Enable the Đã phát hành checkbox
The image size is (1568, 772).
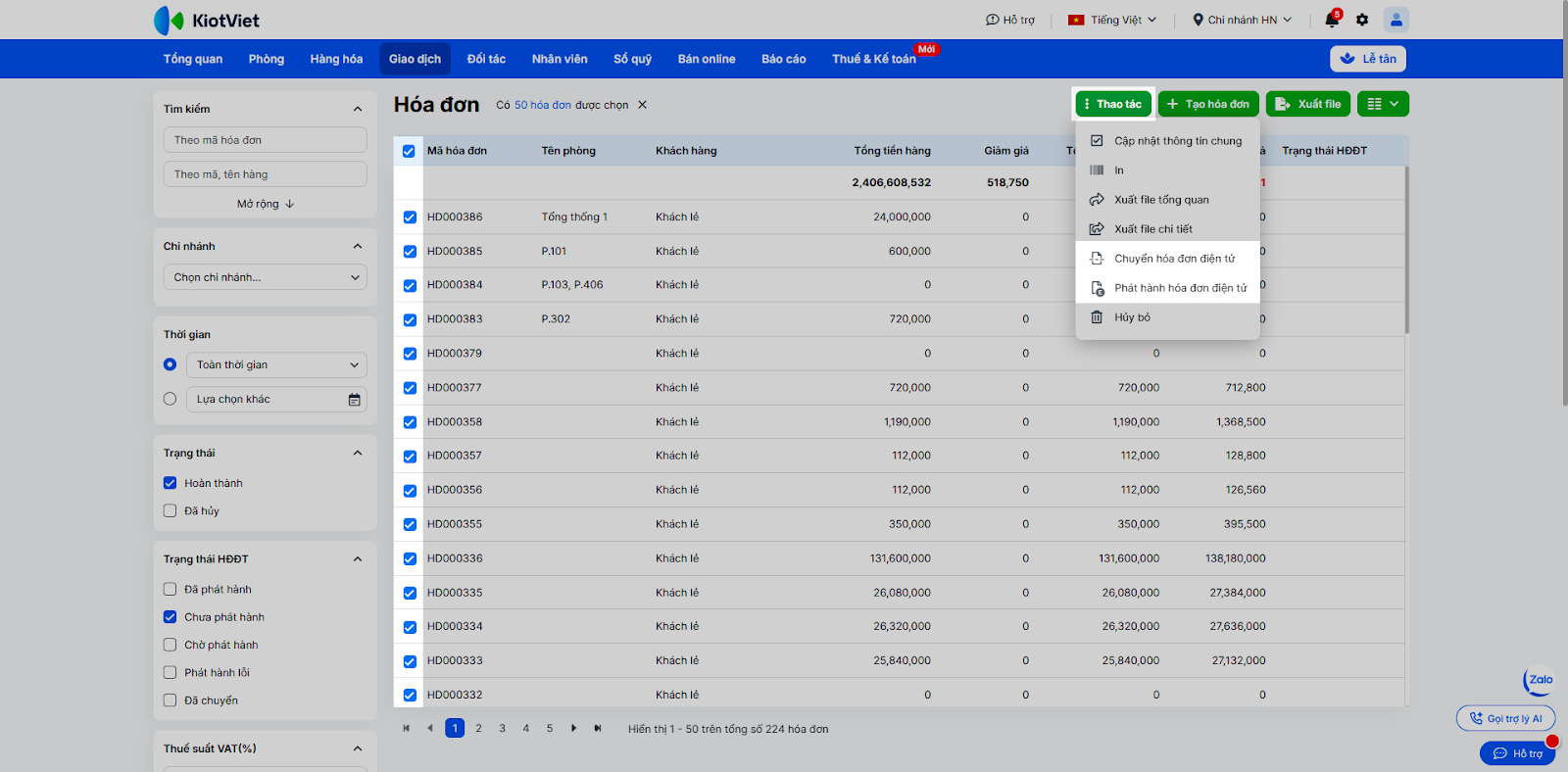coord(171,590)
